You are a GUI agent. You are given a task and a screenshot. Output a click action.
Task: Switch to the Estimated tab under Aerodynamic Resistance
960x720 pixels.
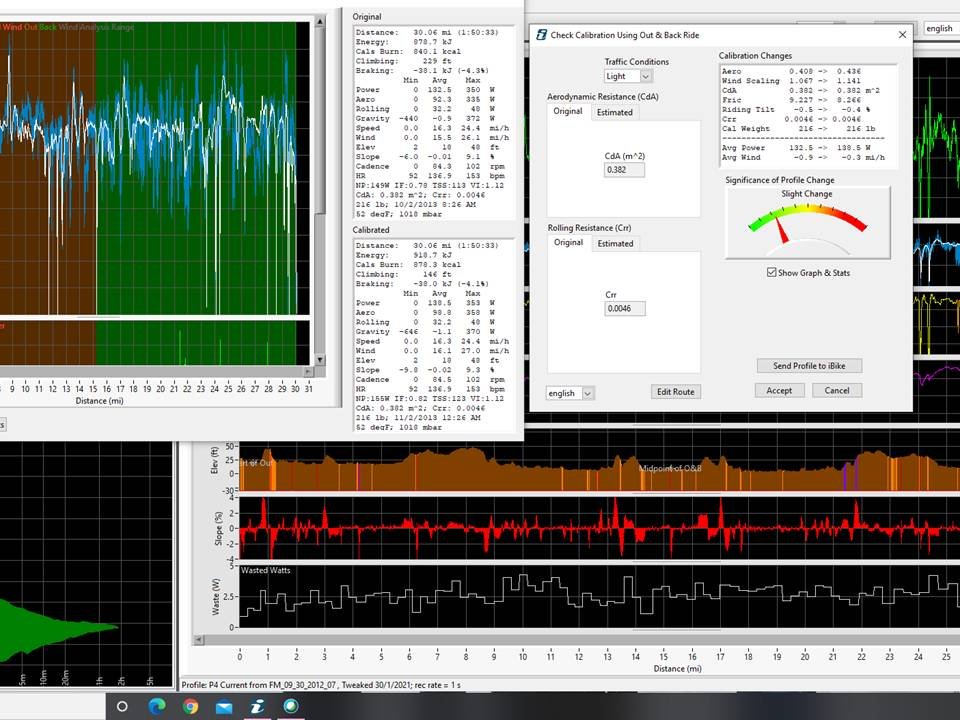[x=613, y=112]
